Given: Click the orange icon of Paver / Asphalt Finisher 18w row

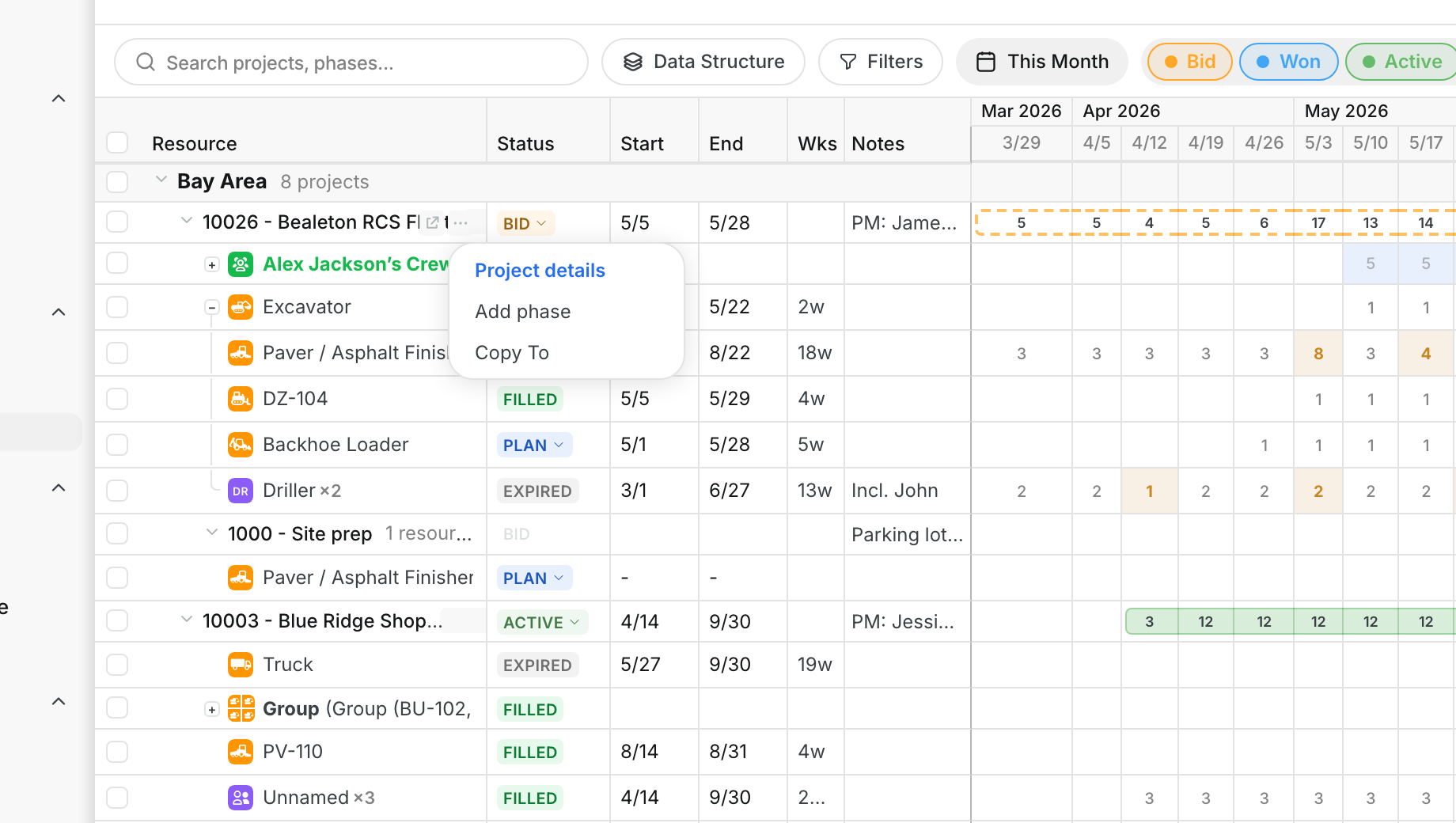Looking at the screenshot, I should [241, 353].
